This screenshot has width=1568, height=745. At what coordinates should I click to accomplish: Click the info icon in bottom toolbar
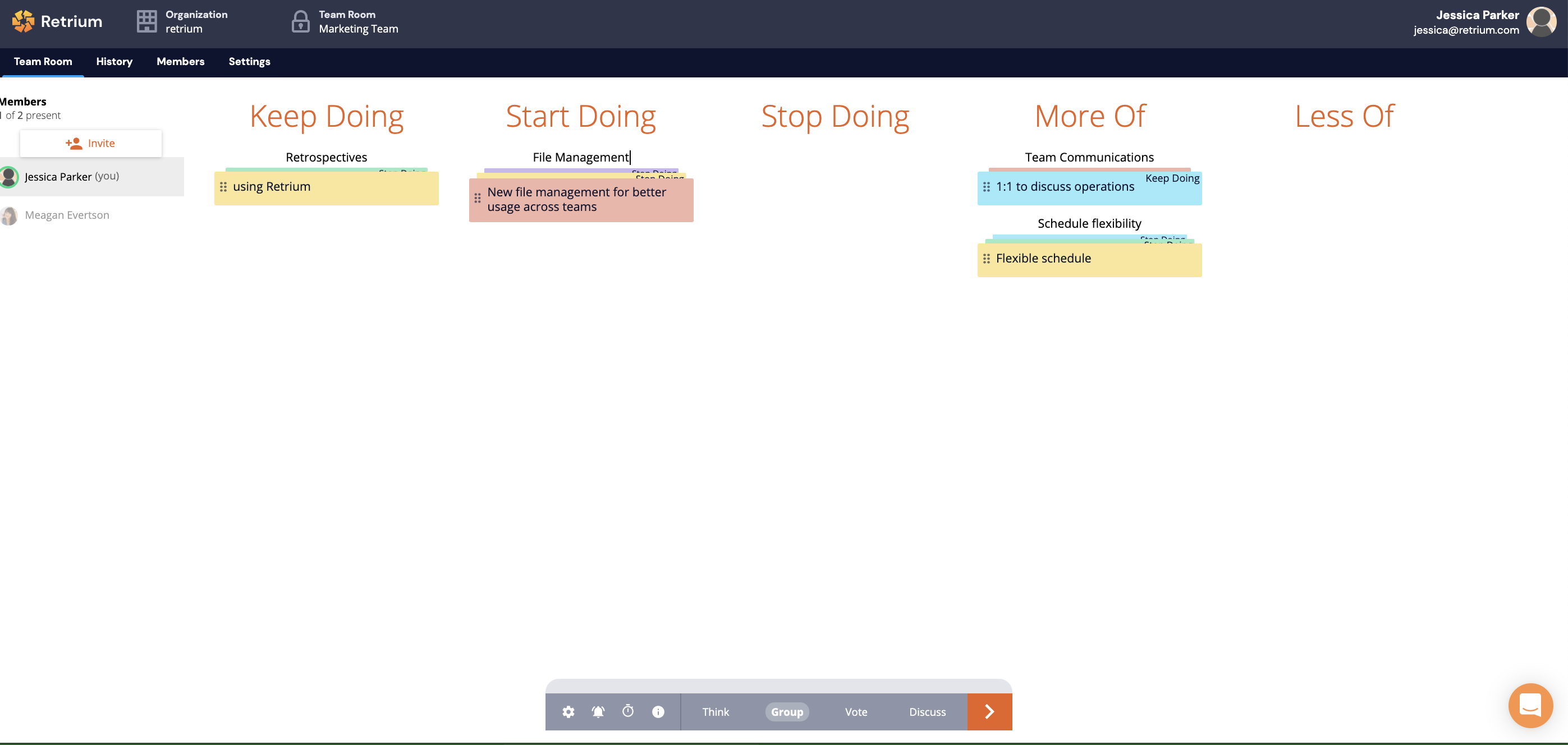[658, 711]
